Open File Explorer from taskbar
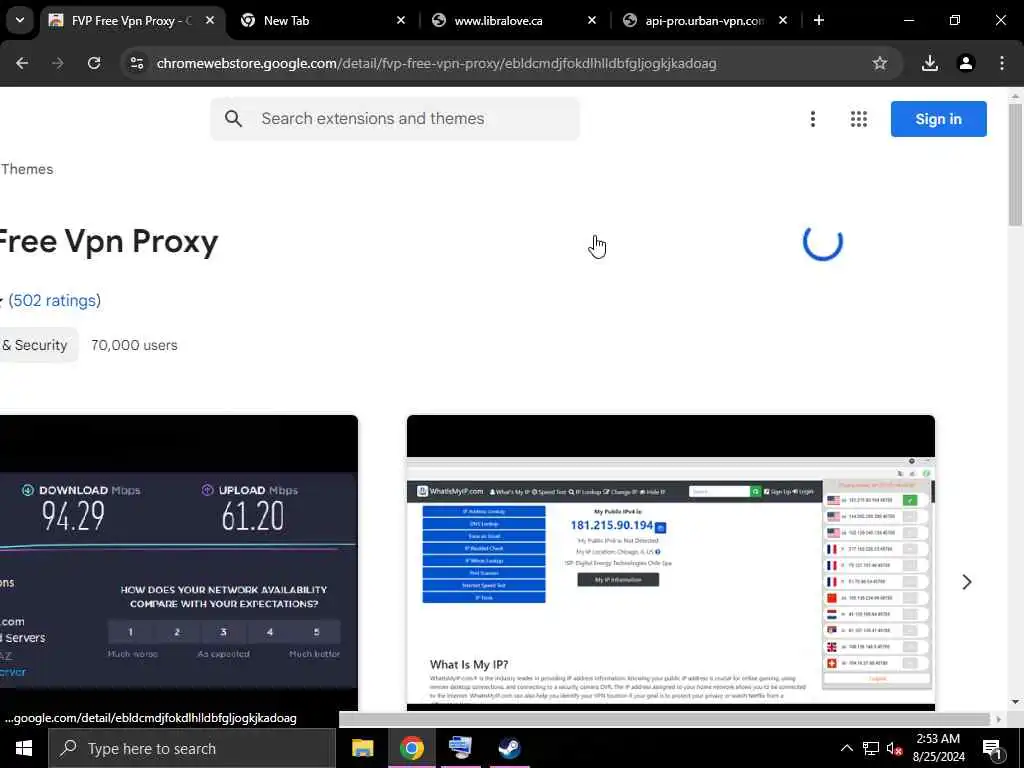Viewport: 1024px width, 768px height. click(362, 748)
